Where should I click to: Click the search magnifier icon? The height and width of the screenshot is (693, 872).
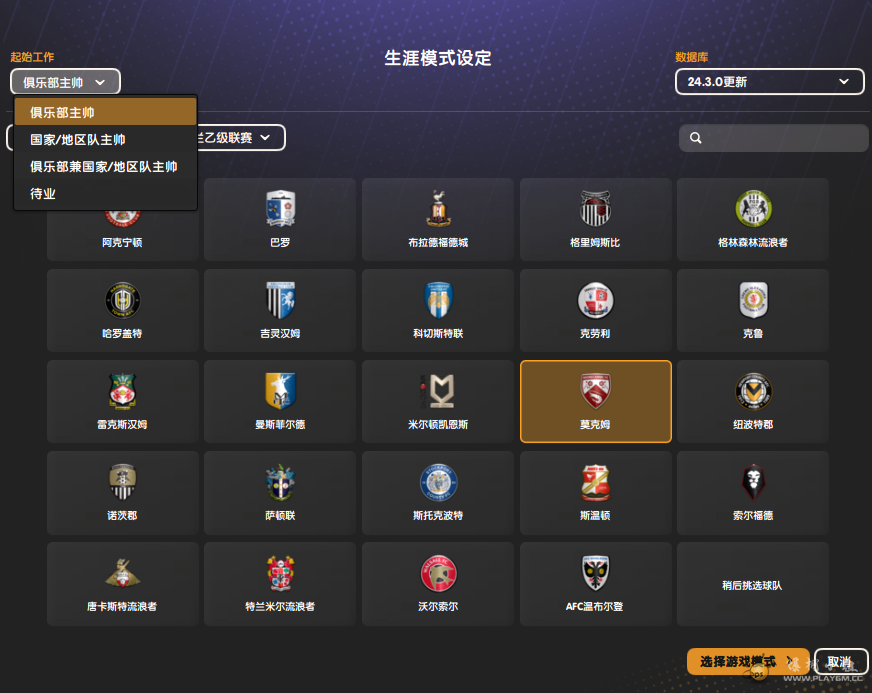coord(695,138)
